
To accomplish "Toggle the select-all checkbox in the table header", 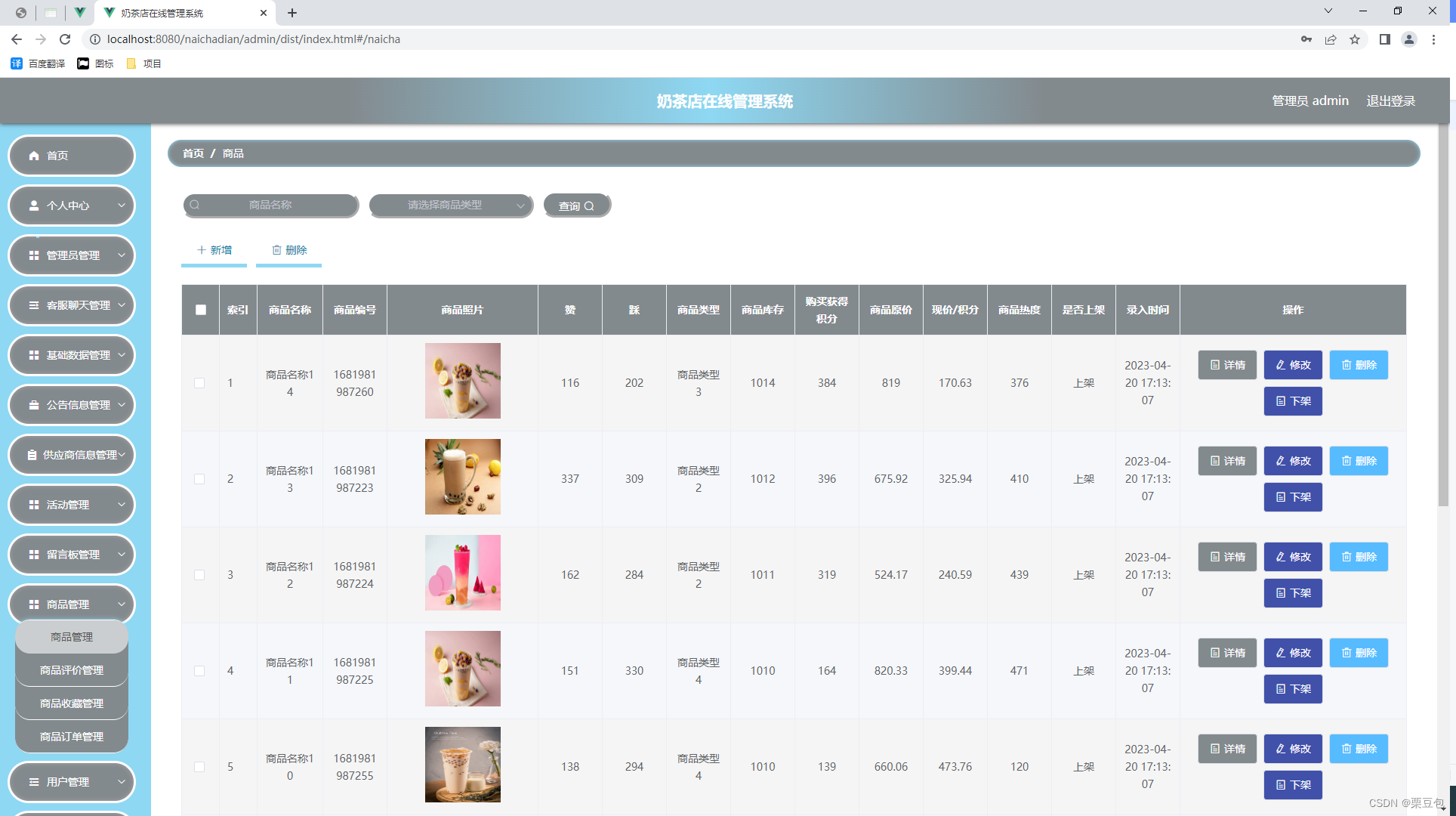I will (201, 310).
